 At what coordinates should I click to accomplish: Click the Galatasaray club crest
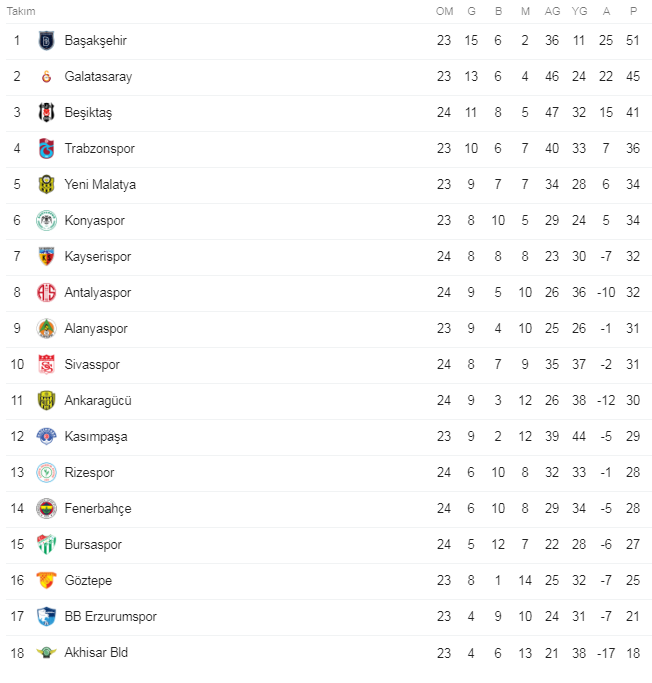pos(46,77)
